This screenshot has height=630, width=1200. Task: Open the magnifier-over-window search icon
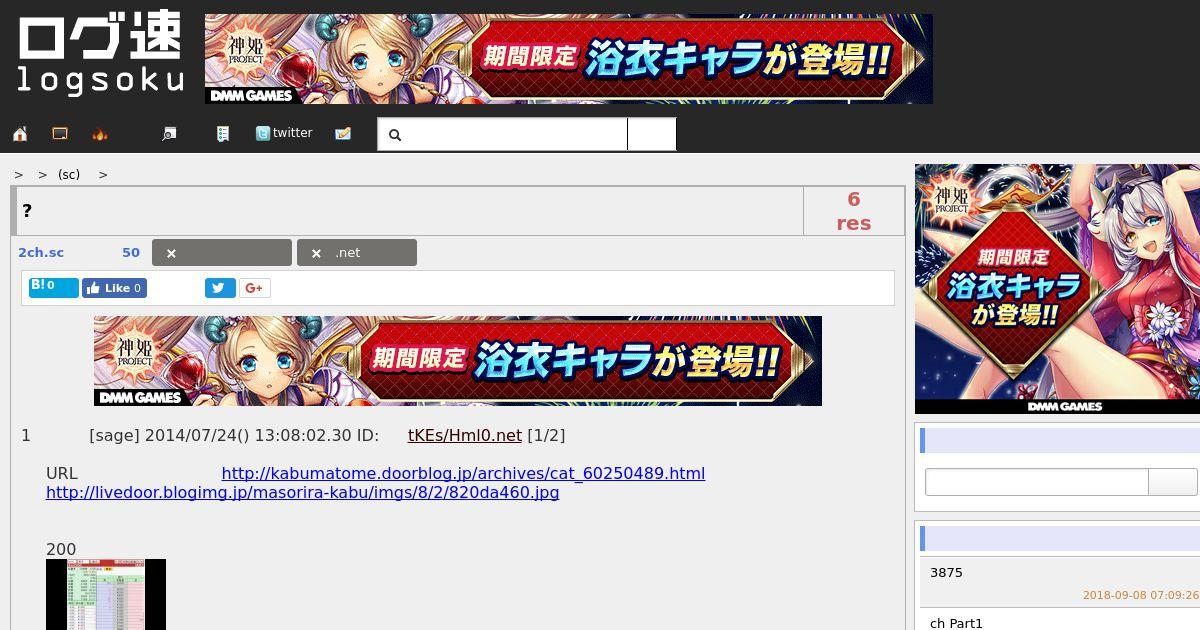pos(169,134)
